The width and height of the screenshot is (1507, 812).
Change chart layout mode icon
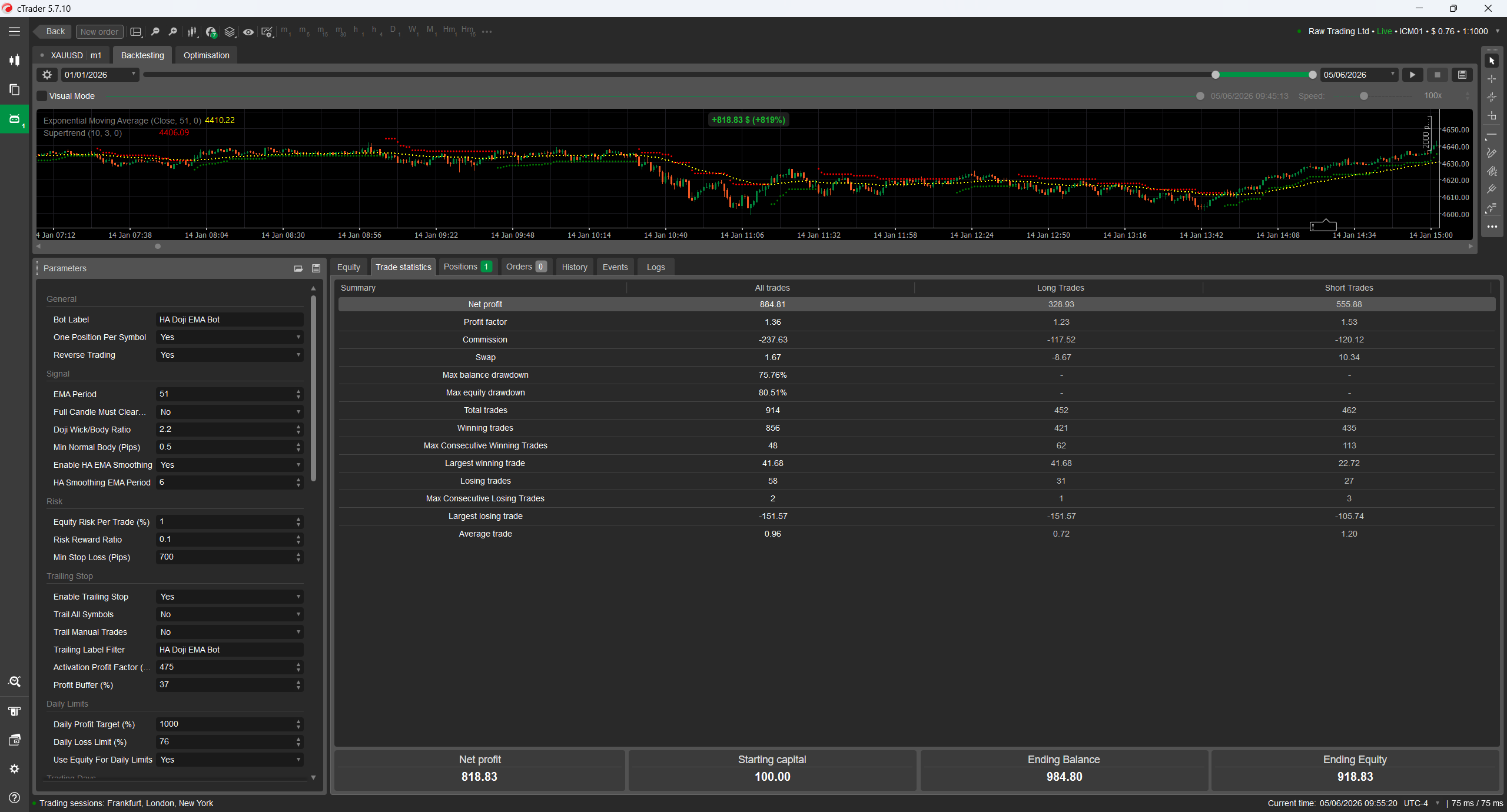(x=136, y=32)
